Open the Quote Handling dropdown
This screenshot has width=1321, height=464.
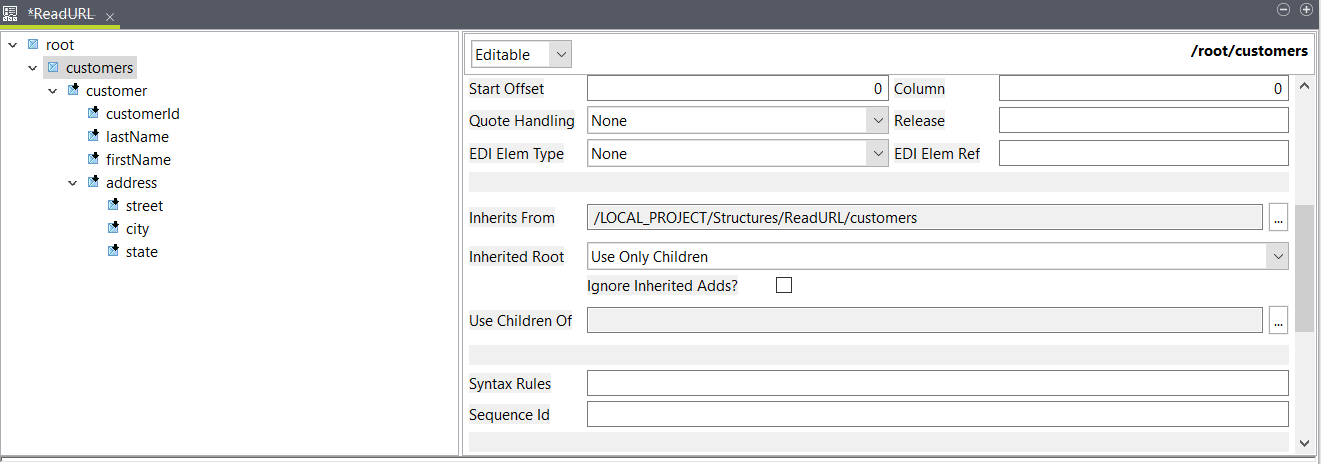click(877, 121)
